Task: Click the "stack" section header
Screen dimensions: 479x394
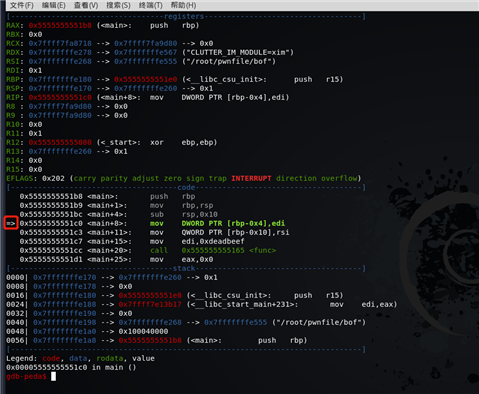Action: point(184,269)
